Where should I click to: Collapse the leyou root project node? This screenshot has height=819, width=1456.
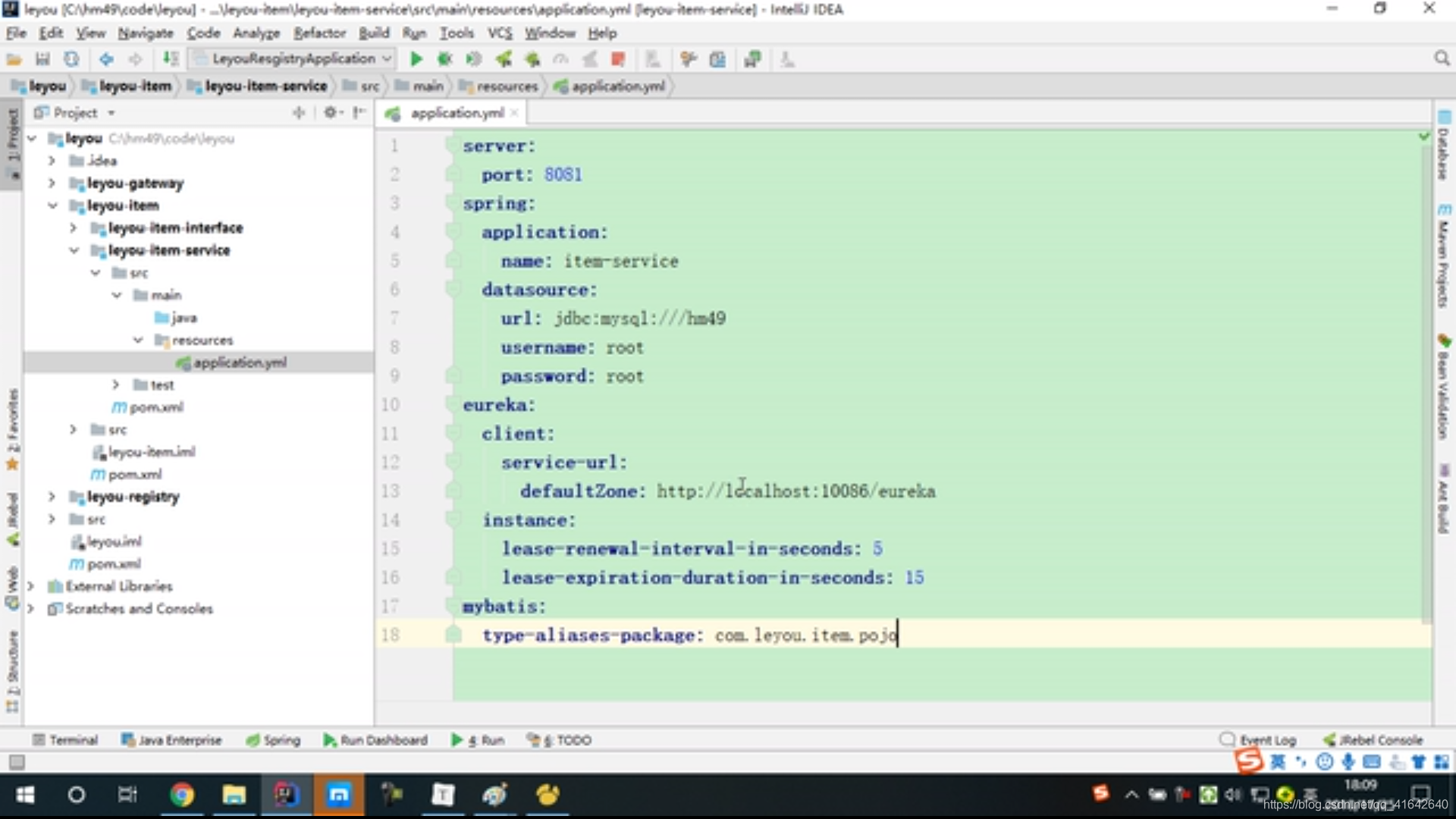pyautogui.click(x=32, y=138)
